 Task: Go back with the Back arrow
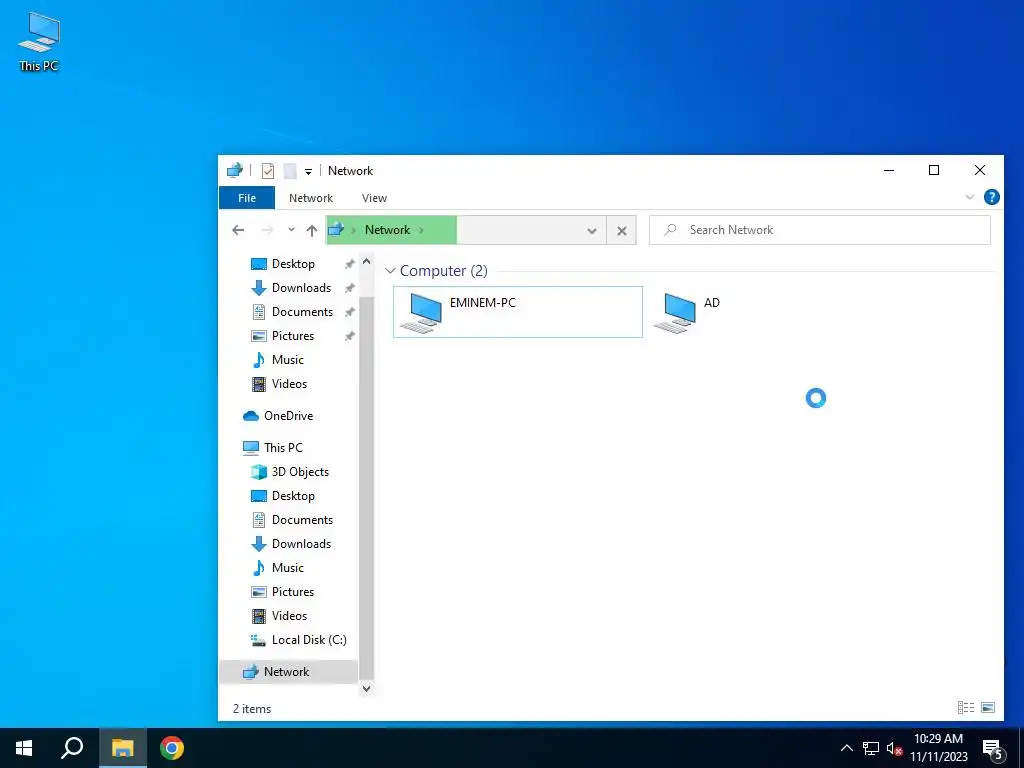point(238,230)
